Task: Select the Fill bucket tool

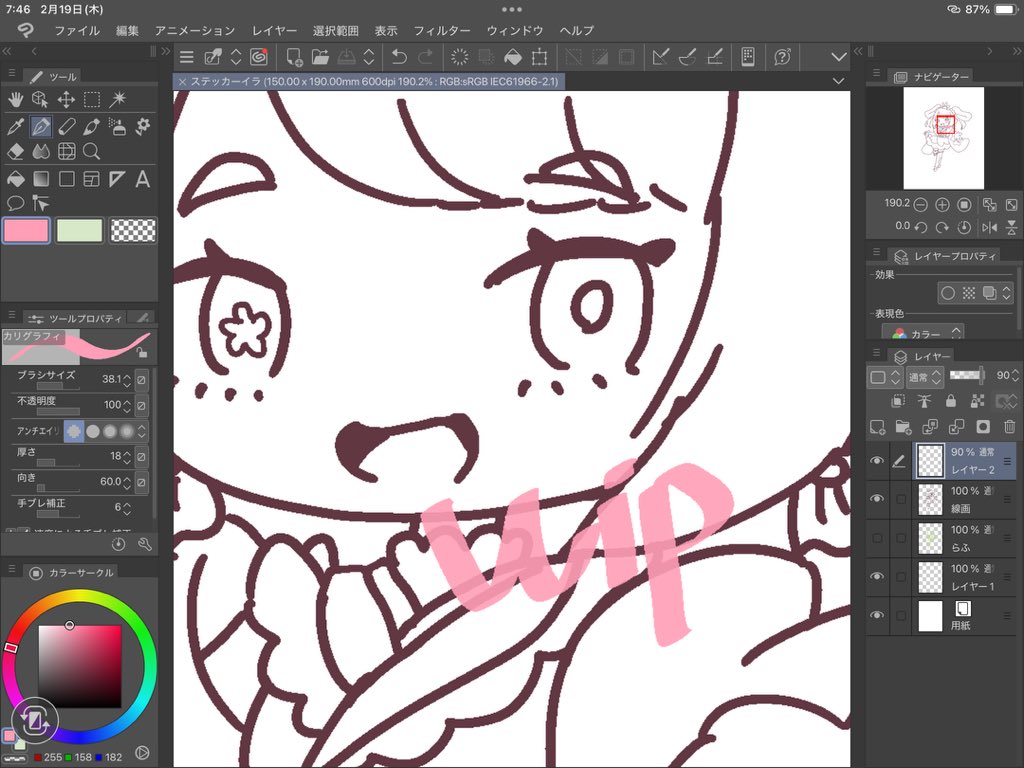Action: point(15,178)
